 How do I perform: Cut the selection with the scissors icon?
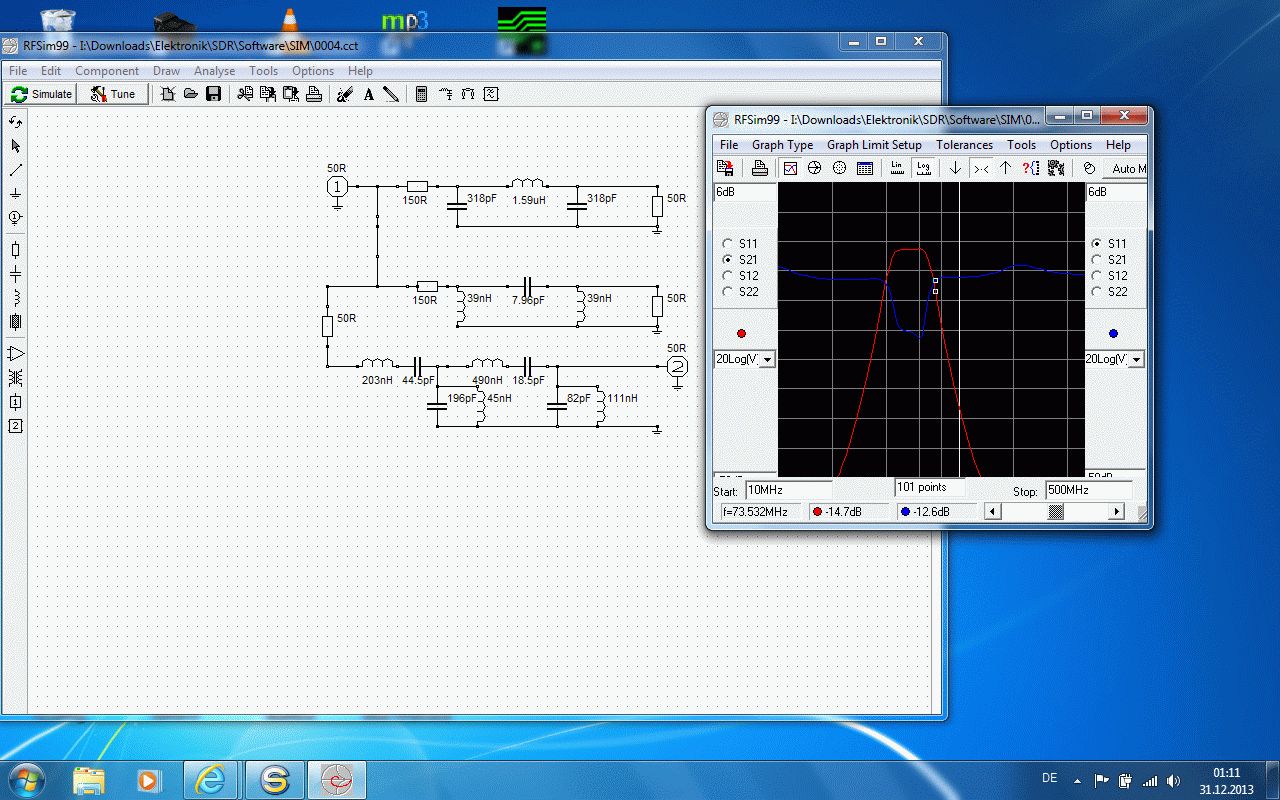point(245,94)
